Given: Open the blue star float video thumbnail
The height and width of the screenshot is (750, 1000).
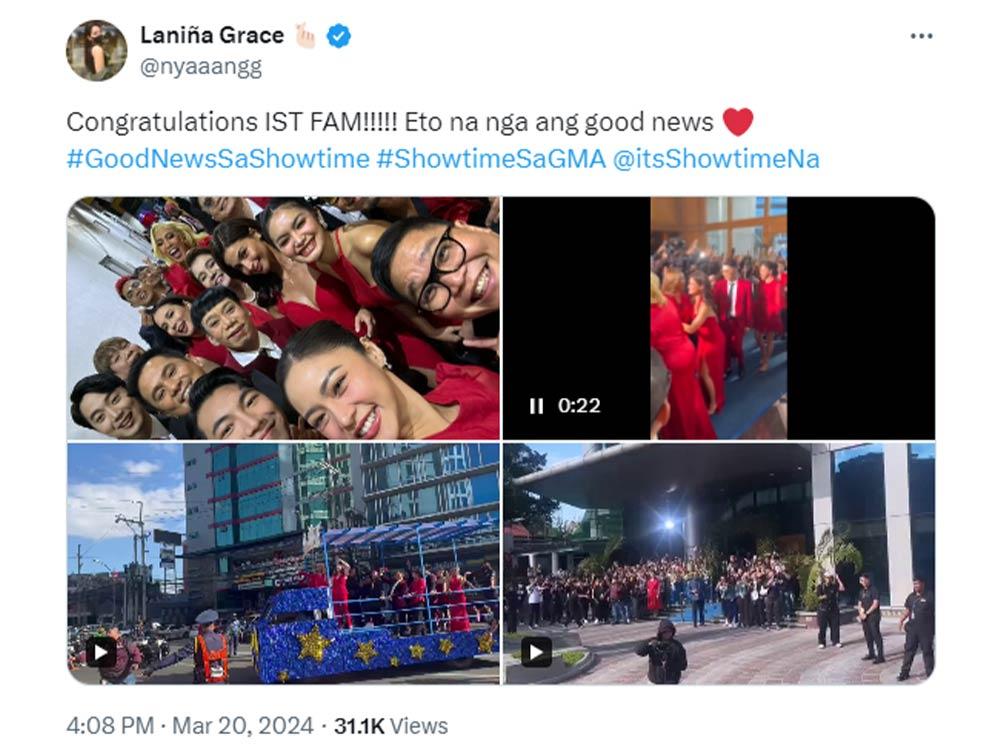Looking at the screenshot, I should point(283,564).
